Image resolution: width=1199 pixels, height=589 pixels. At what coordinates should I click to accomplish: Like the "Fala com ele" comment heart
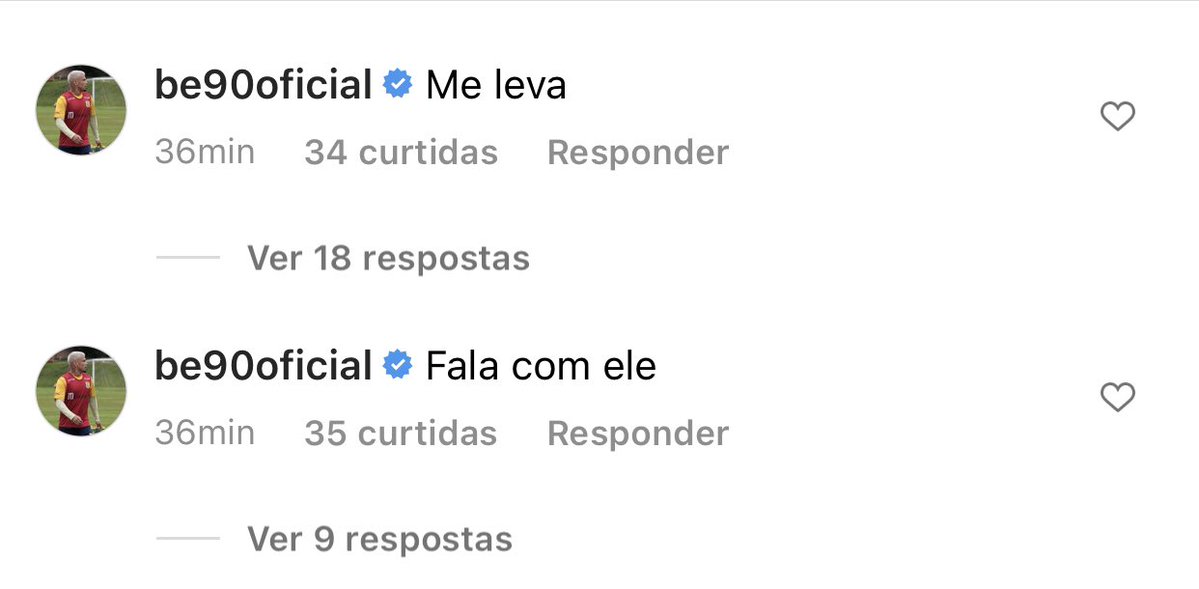1117,398
